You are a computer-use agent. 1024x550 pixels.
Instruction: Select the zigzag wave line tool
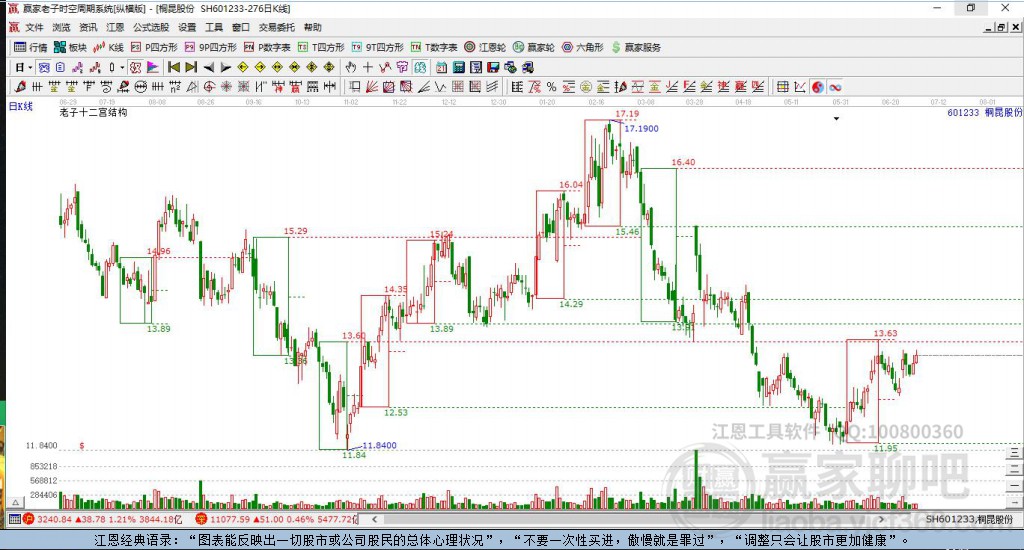tap(440, 87)
